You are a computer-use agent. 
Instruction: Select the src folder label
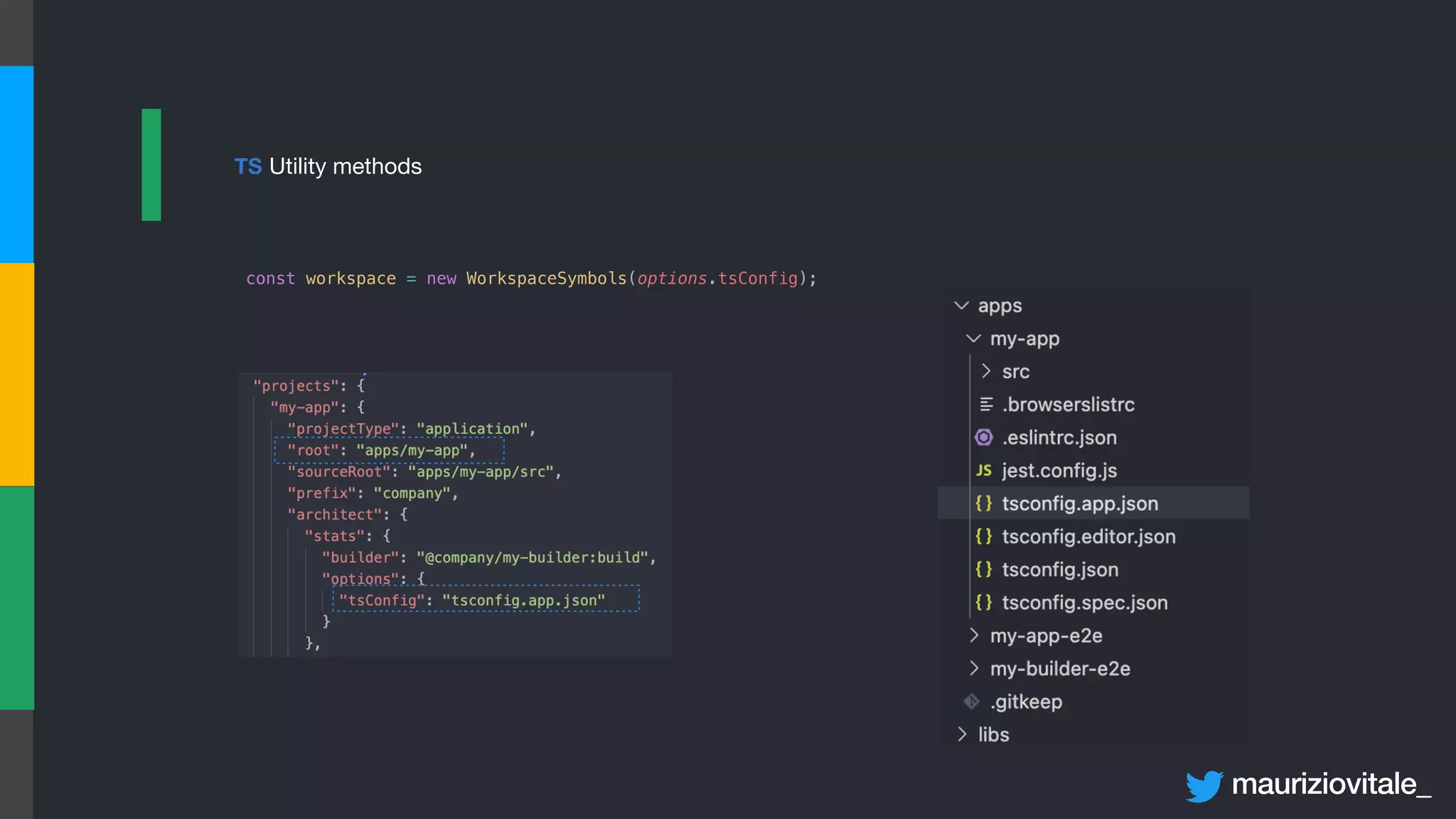coord(1016,372)
